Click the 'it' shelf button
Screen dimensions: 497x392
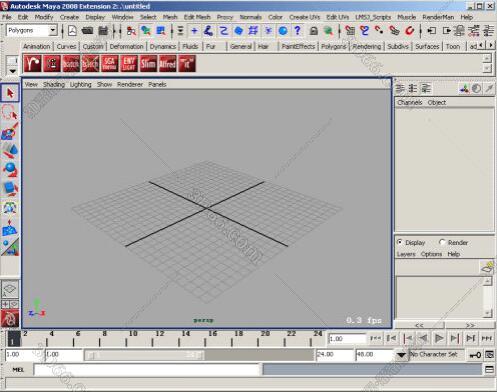point(187,63)
